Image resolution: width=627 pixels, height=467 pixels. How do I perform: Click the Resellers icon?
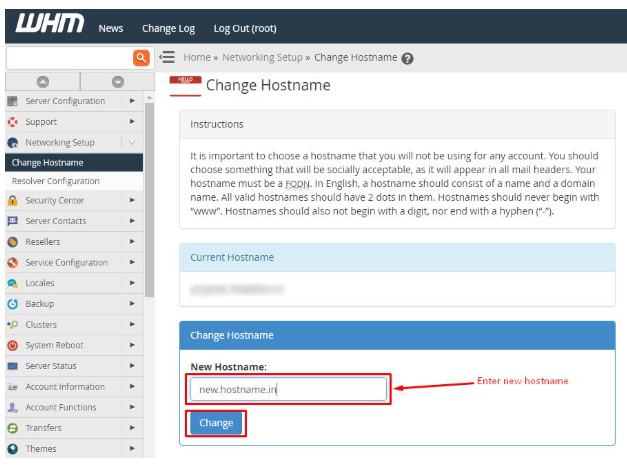[x=12, y=242]
